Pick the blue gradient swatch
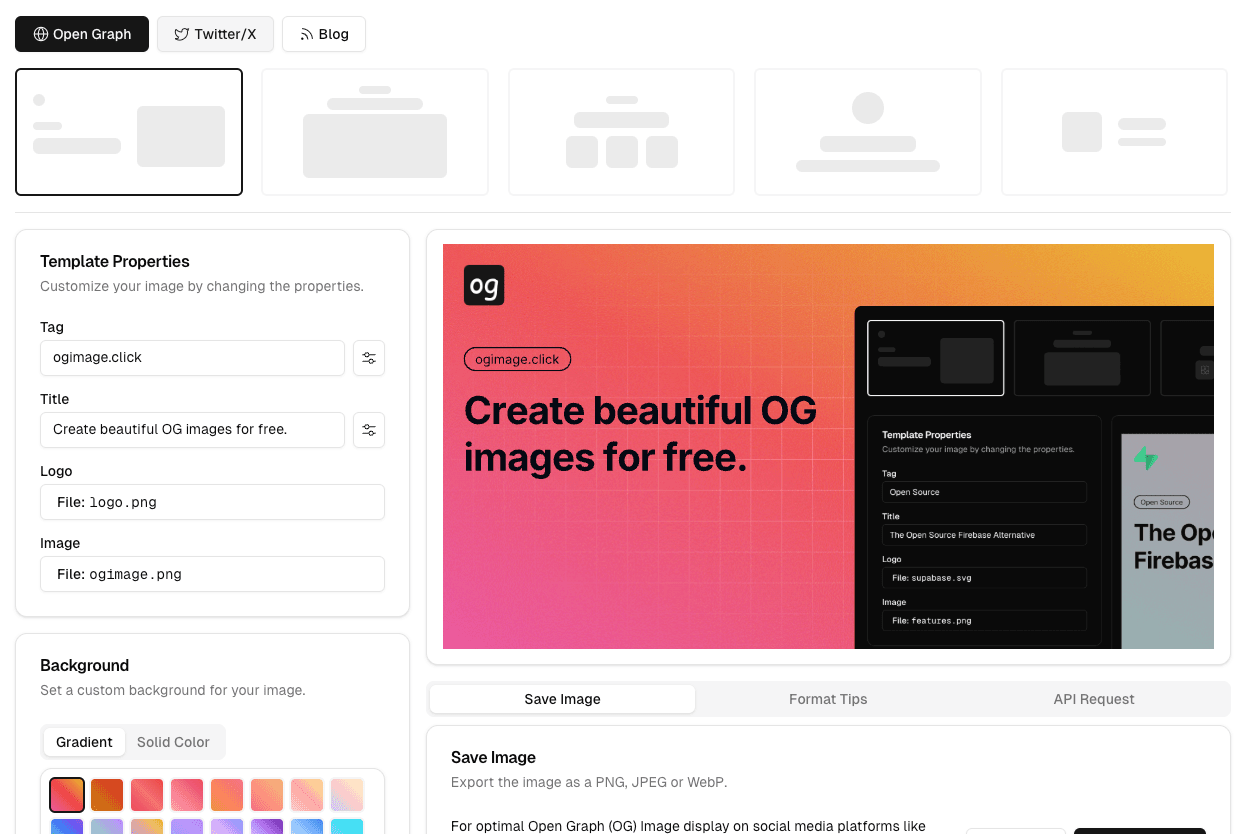Viewport: 1243px width, 834px height. (x=67, y=826)
